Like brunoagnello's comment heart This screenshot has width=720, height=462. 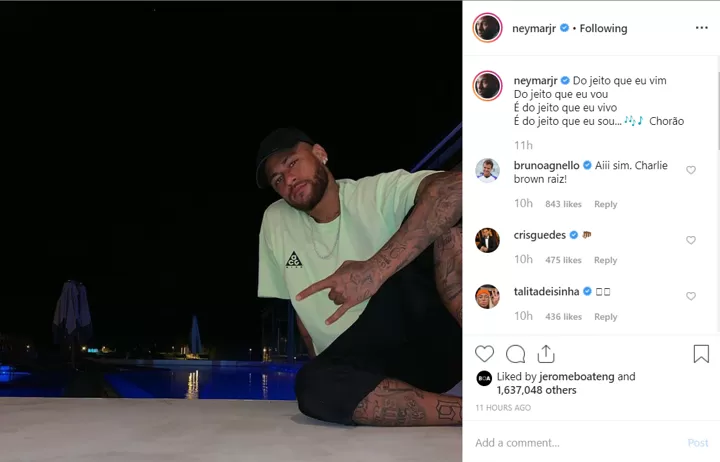tap(691, 170)
